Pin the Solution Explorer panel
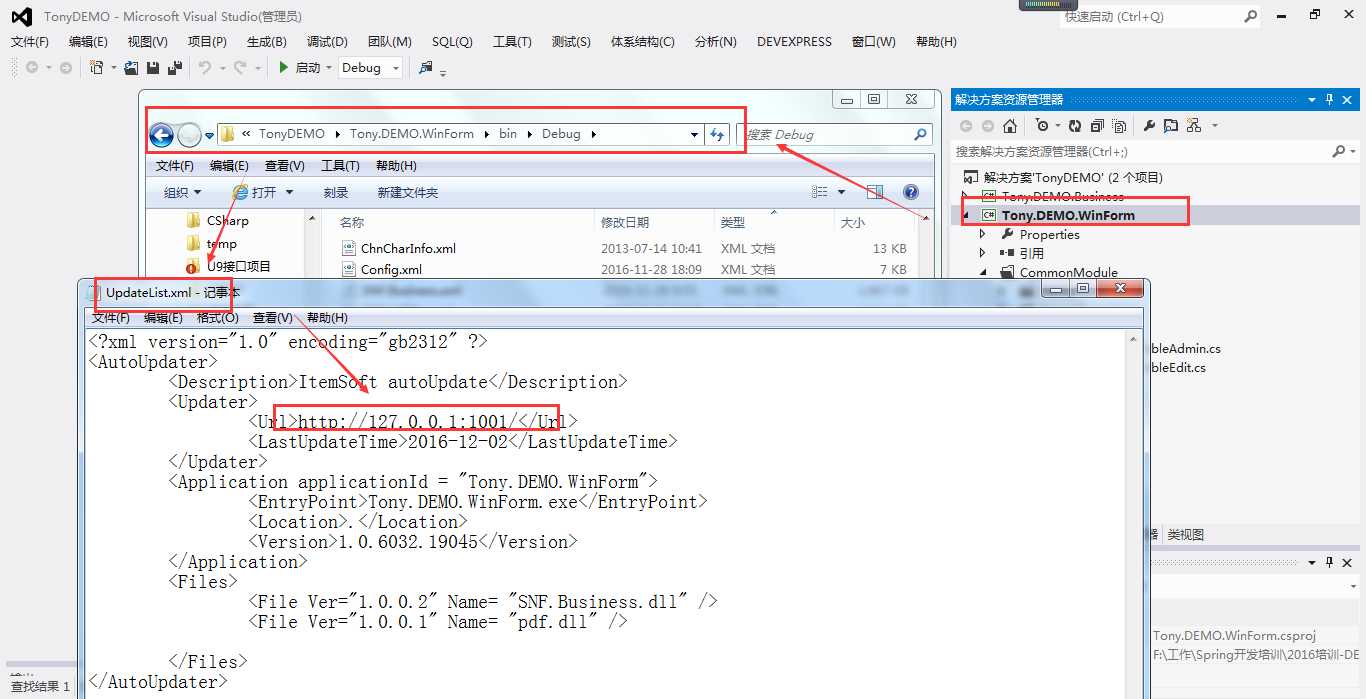1366x699 pixels. pyautogui.click(x=1330, y=99)
